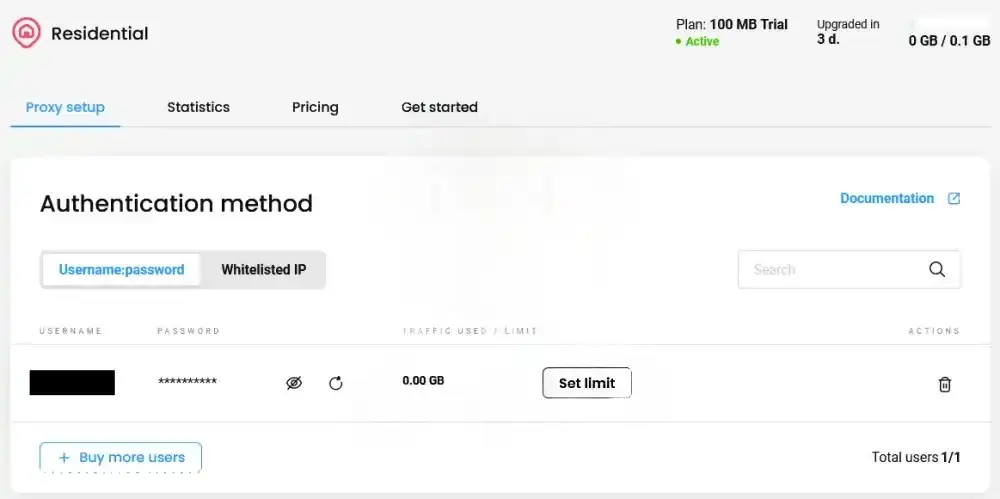Click plus icon in Buy more users
This screenshot has width=1000, height=499.
(64, 458)
